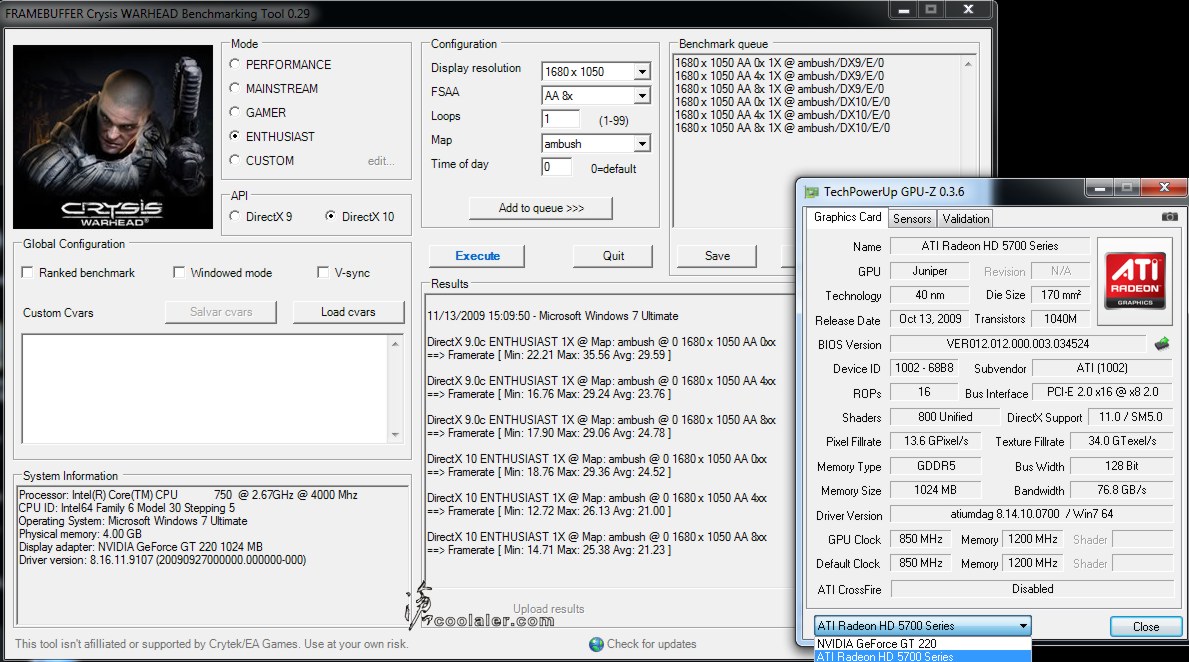Select PERFORMANCE mode
This screenshot has height=662, width=1189.
234,64
